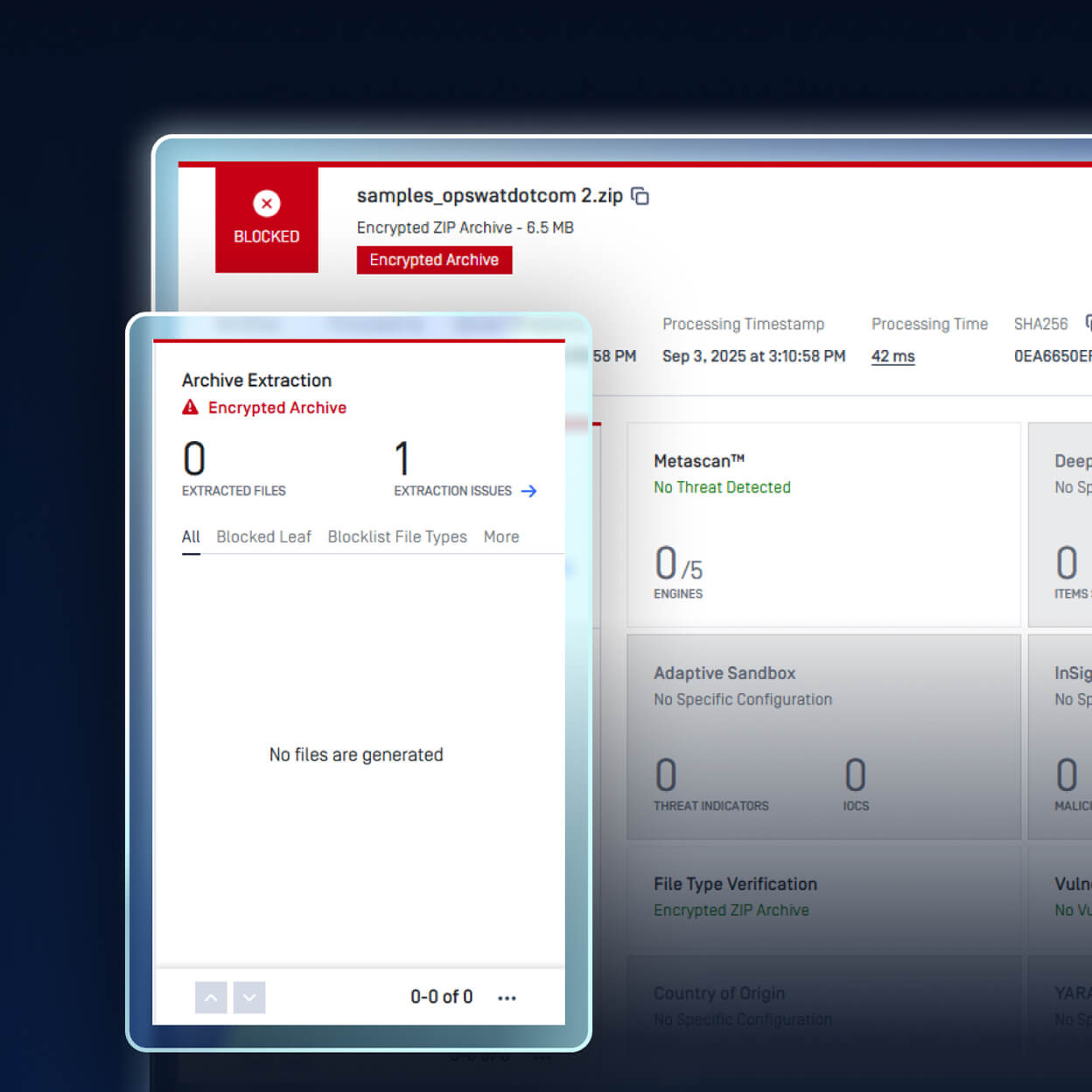Click the 0-0 of 0 pagination counter
The height and width of the screenshot is (1092, 1092).
[x=441, y=997]
